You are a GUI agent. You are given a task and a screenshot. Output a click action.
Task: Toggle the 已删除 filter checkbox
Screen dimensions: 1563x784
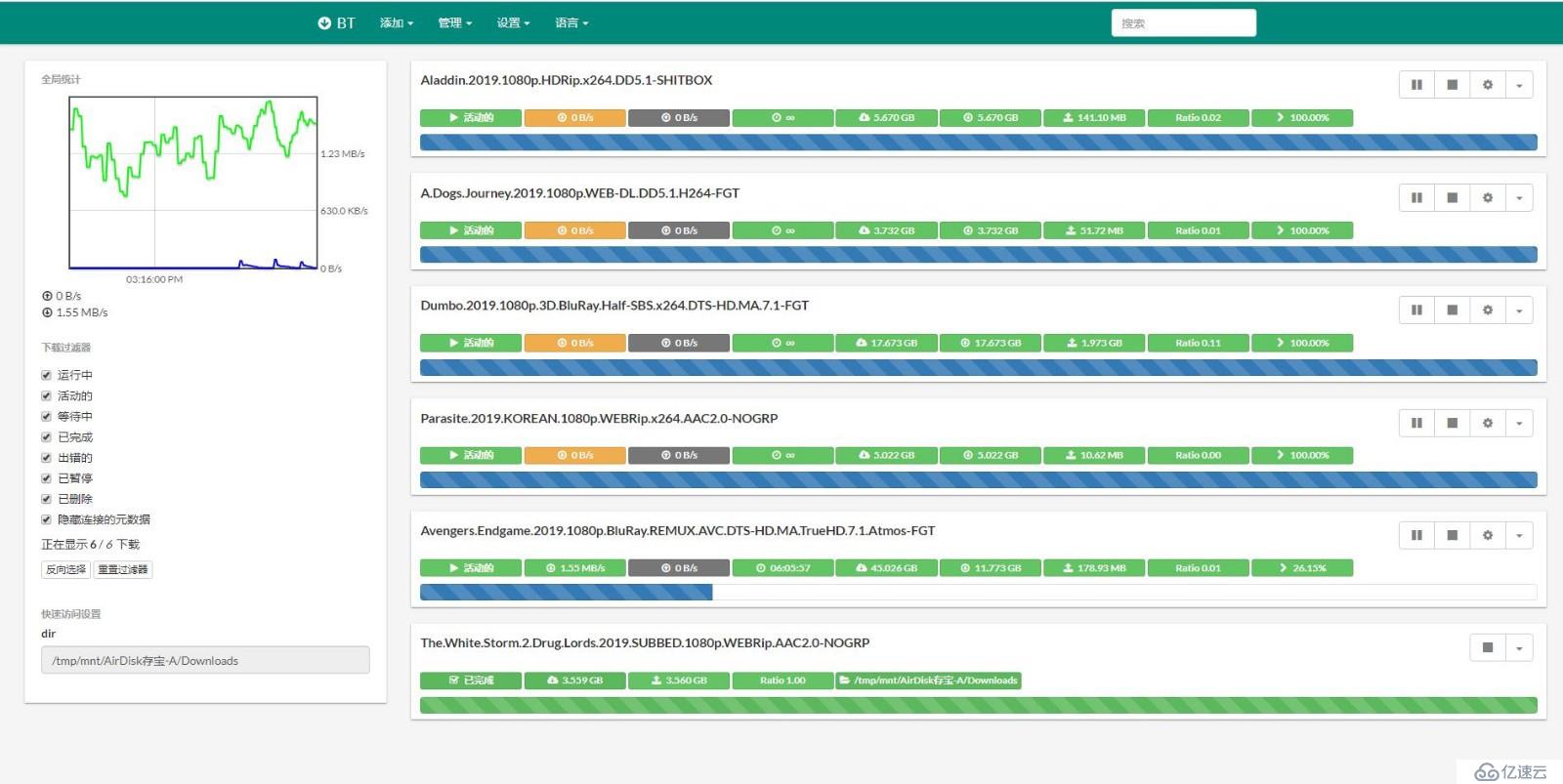tap(46, 499)
